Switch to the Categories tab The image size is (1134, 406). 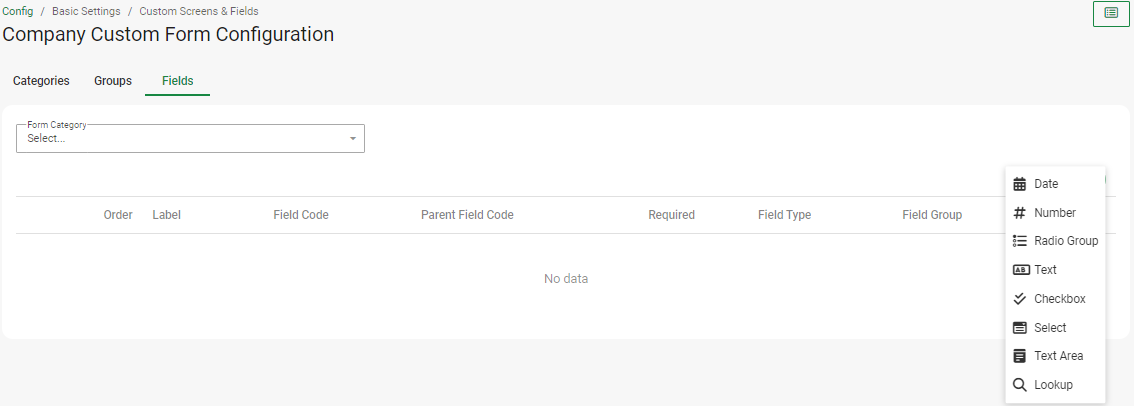pyautogui.click(x=41, y=81)
